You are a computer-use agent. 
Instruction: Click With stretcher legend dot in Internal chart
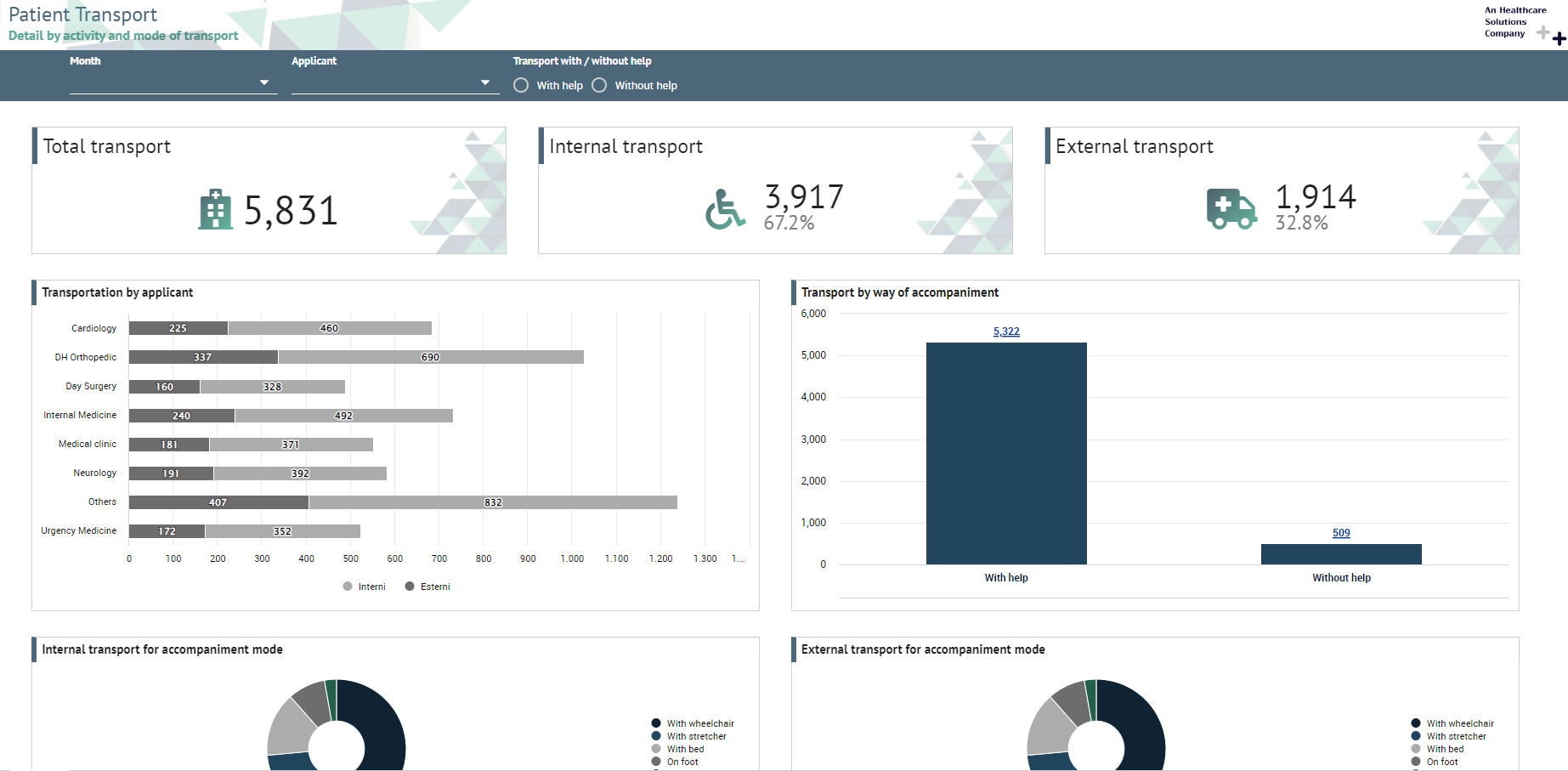(656, 736)
